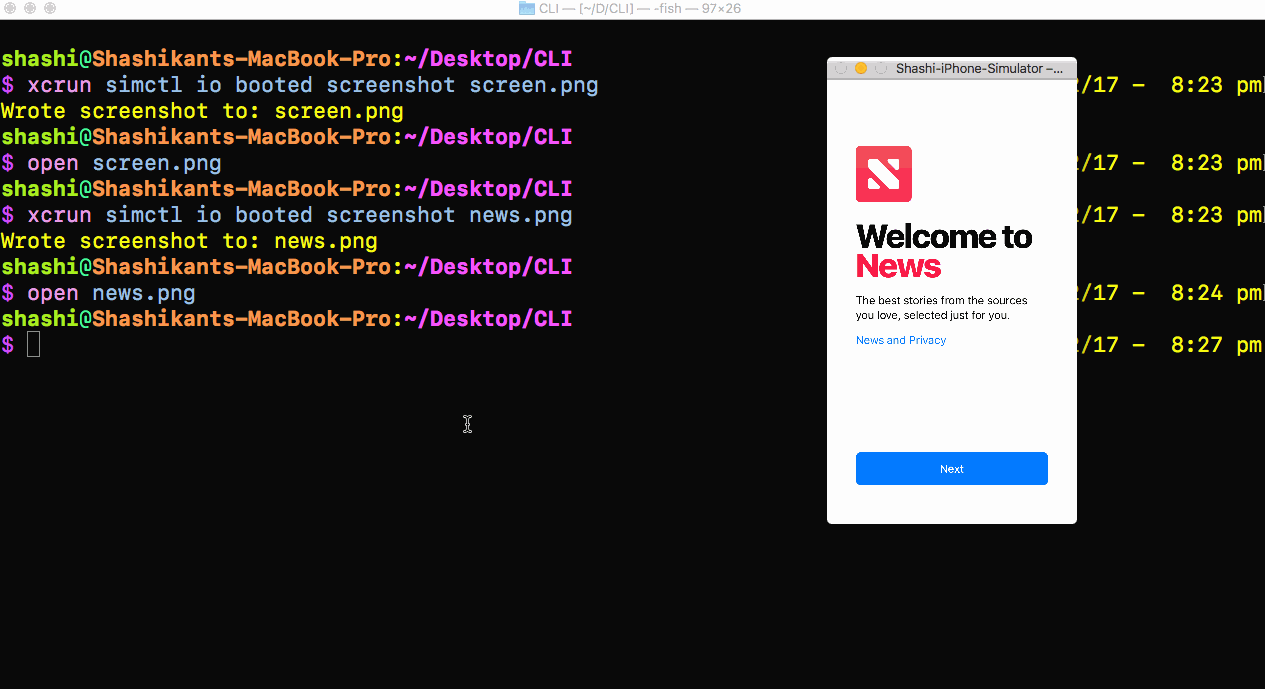Close the CLI terminal window
Viewport: 1265px width, 689px height.
tap(10, 8)
